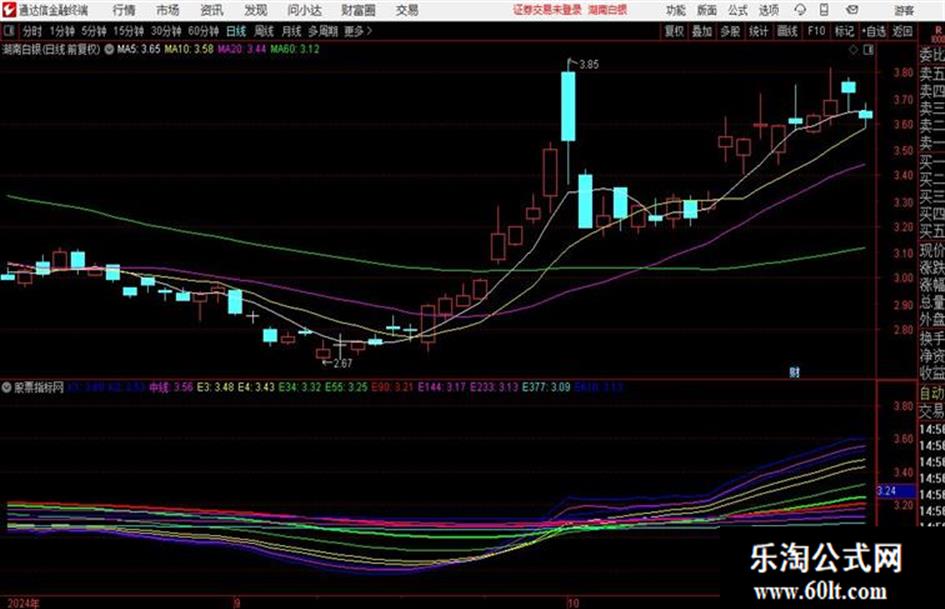Switch to the 5分钟 period tab
The image size is (945, 609).
93,31
